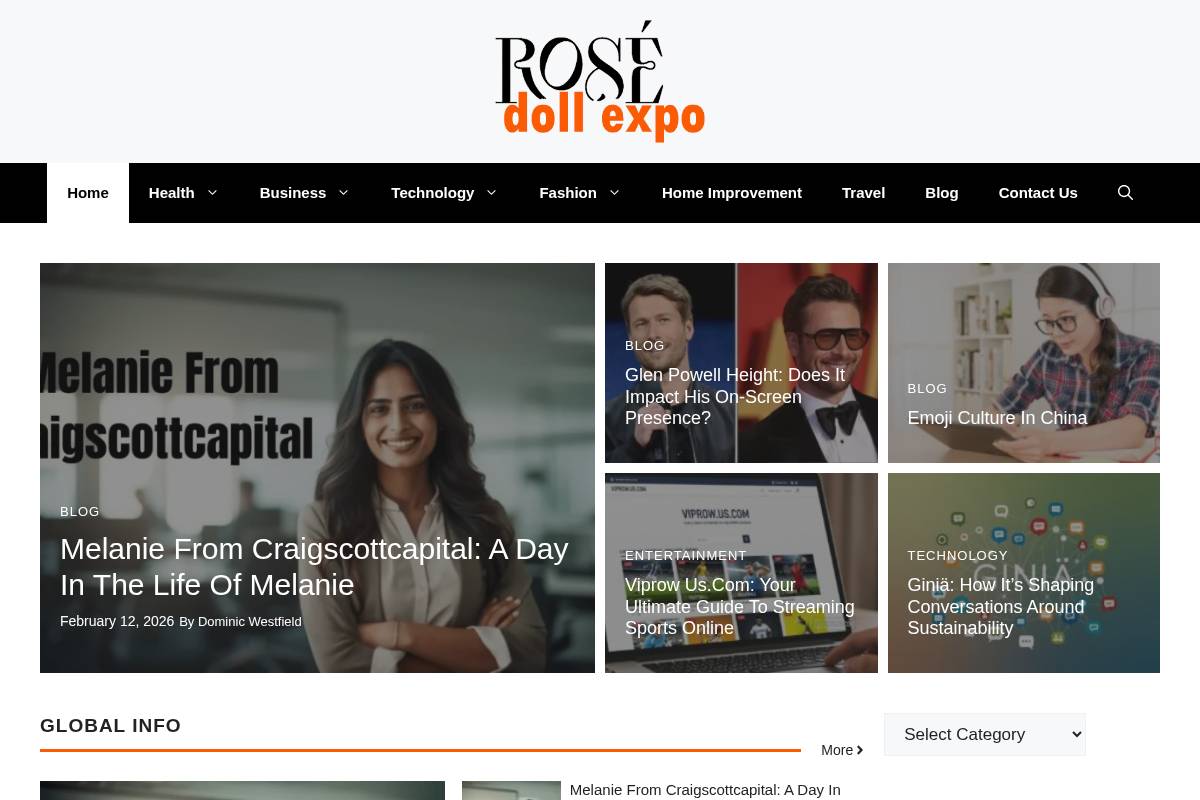Open the Home Improvement section
The width and height of the screenshot is (1200, 800).
pos(731,192)
